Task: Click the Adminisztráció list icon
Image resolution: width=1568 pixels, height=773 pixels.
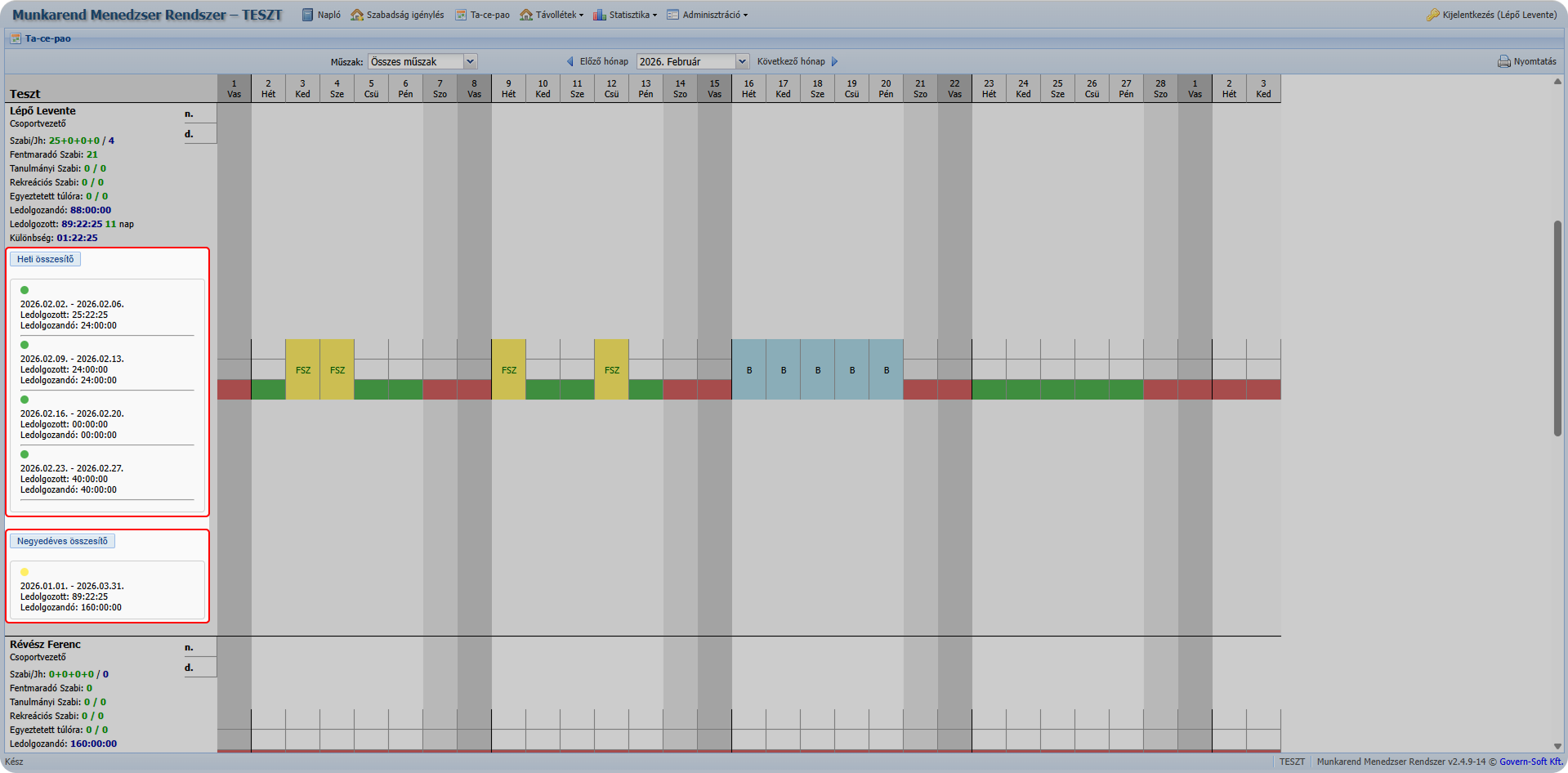Action: pos(673,15)
